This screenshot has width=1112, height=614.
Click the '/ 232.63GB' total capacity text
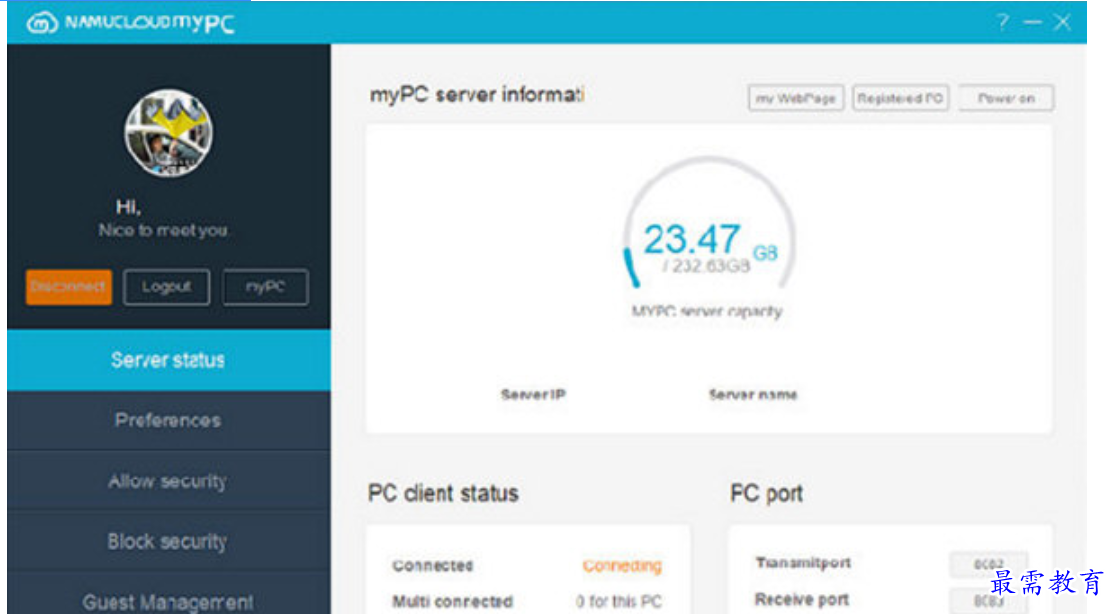706,266
